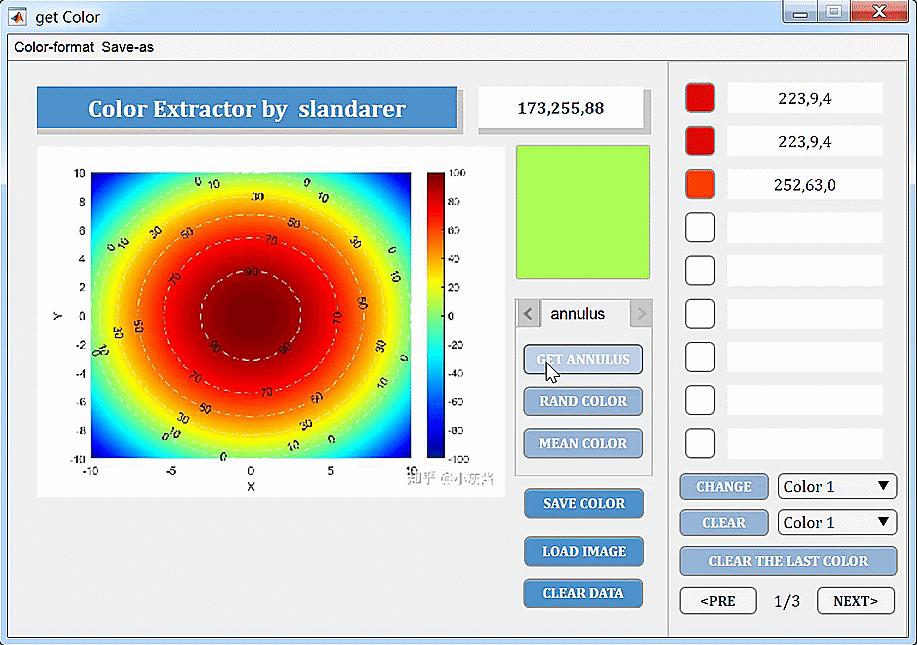Image resolution: width=917 pixels, height=645 pixels.
Task: Select the orange swatch labeled 252,63,0
Action: (x=699, y=184)
